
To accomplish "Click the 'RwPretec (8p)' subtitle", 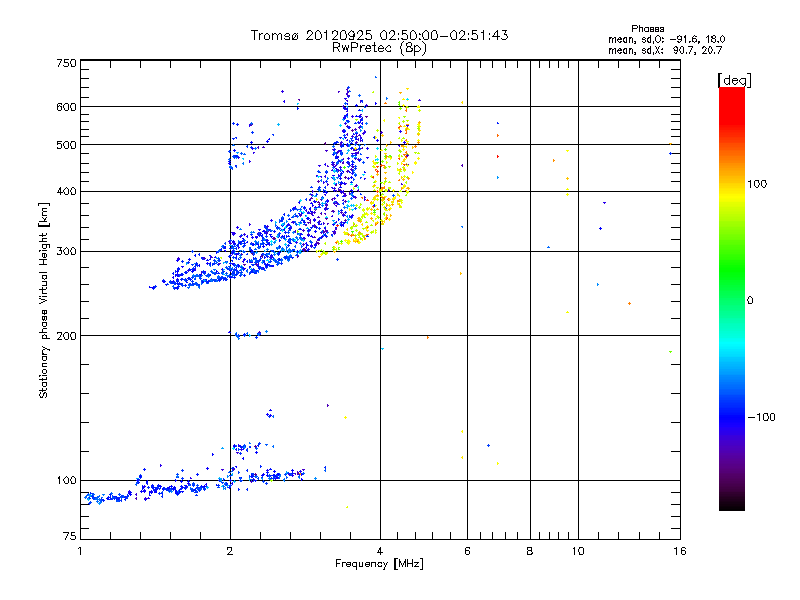I will pos(379,48).
